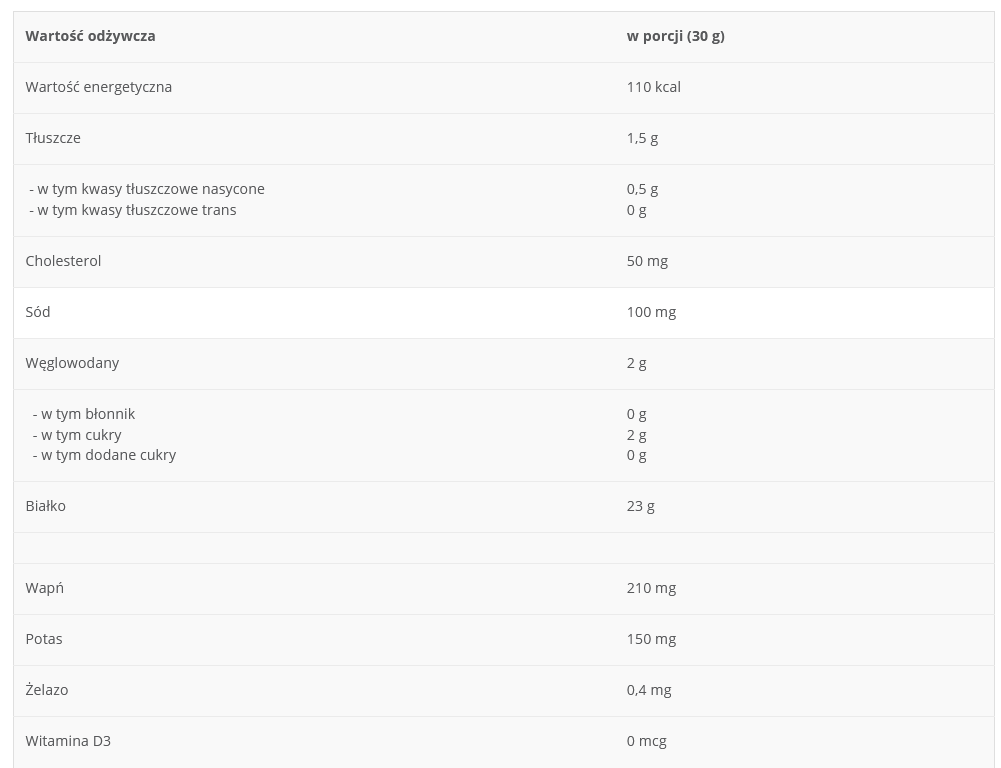Click the "Wartość odżywcza" column header

click(x=90, y=36)
